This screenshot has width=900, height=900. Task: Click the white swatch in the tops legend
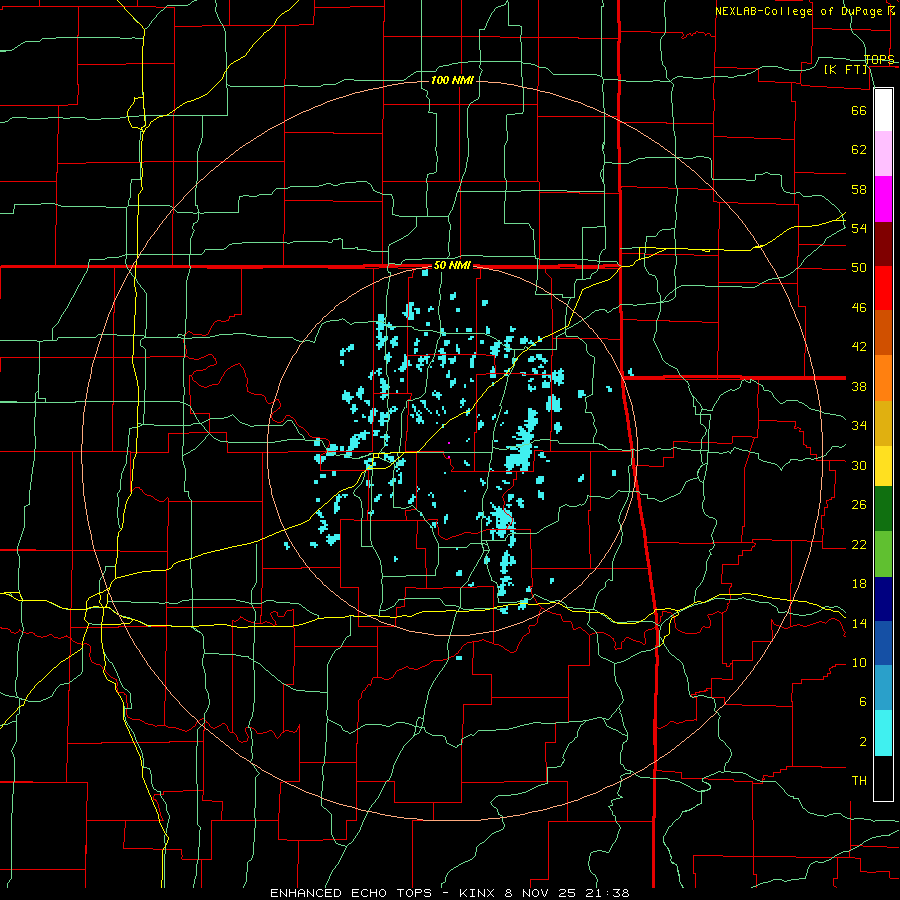[883, 110]
